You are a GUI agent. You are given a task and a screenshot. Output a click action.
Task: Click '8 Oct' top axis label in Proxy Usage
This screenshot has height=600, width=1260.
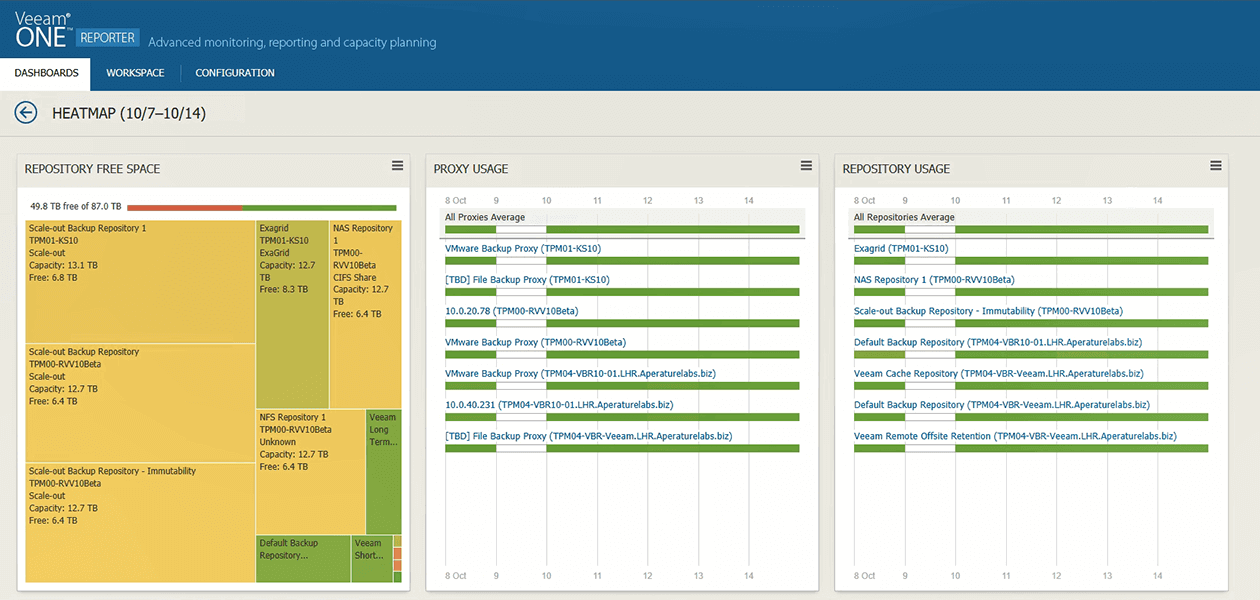tap(456, 201)
